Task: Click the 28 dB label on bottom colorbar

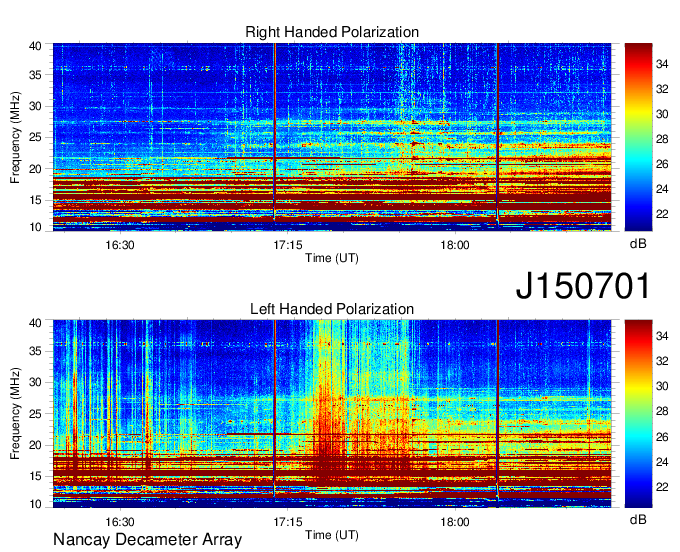Action: pos(662,412)
